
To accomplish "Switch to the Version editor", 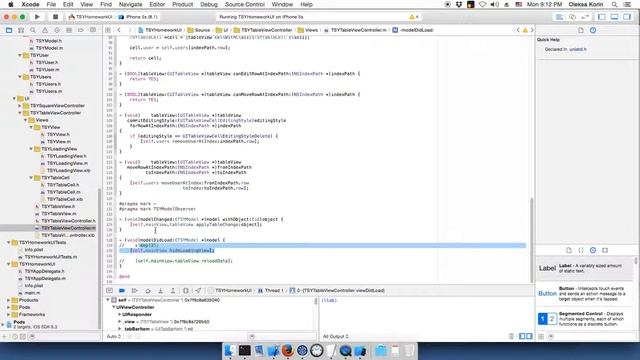I will [x=585, y=17].
